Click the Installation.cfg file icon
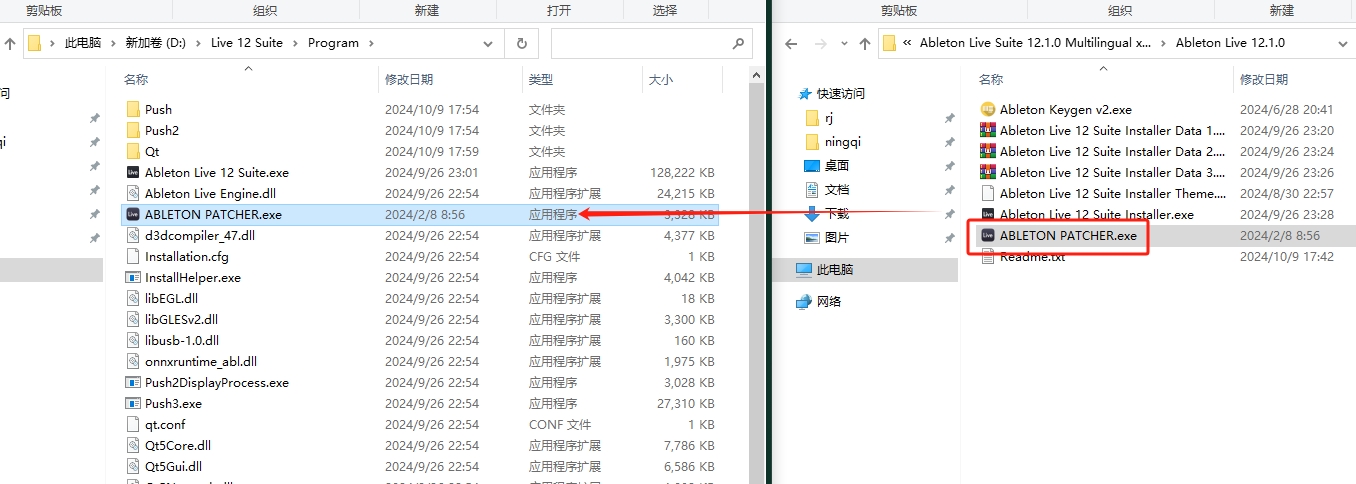Image resolution: width=1356 pixels, height=484 pixels. pyautogui.click(x=134, y=256)
